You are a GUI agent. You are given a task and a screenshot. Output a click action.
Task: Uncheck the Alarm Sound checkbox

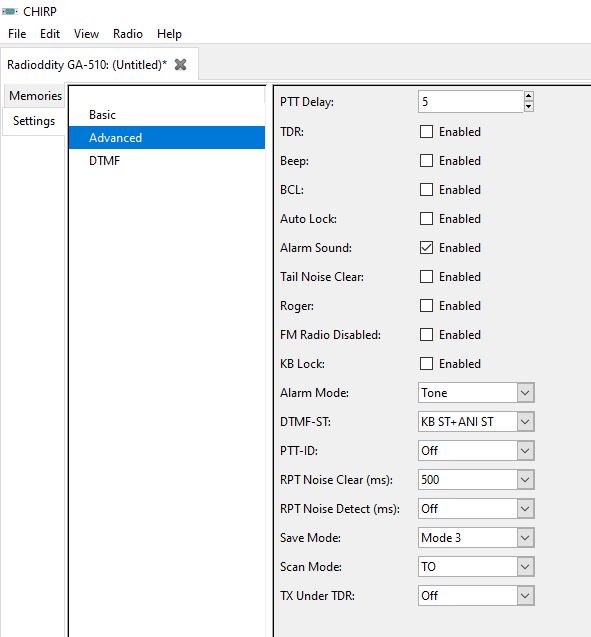pos(426,248)
